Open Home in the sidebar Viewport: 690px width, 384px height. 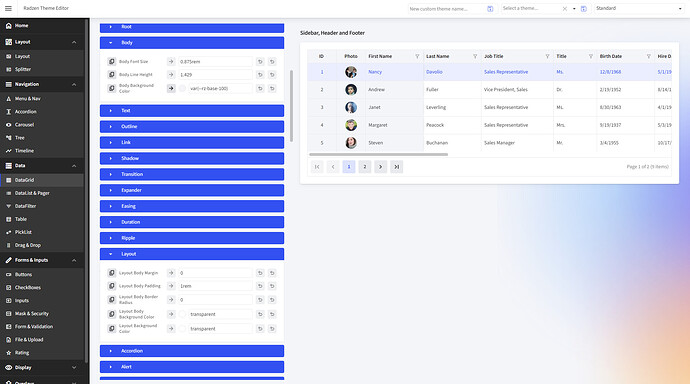[42, 26]
